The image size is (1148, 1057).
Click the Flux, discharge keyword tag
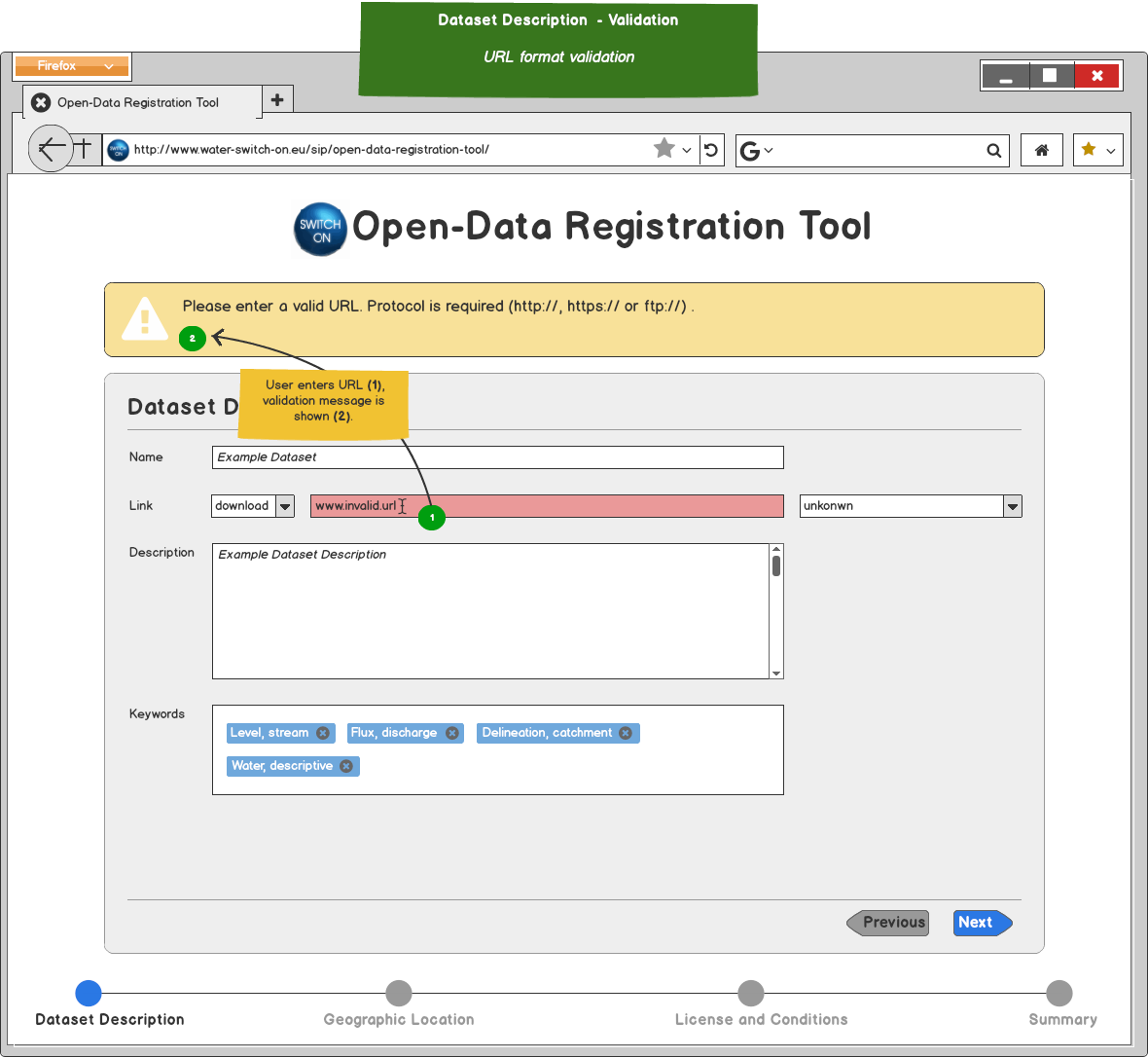coord(406,733)
